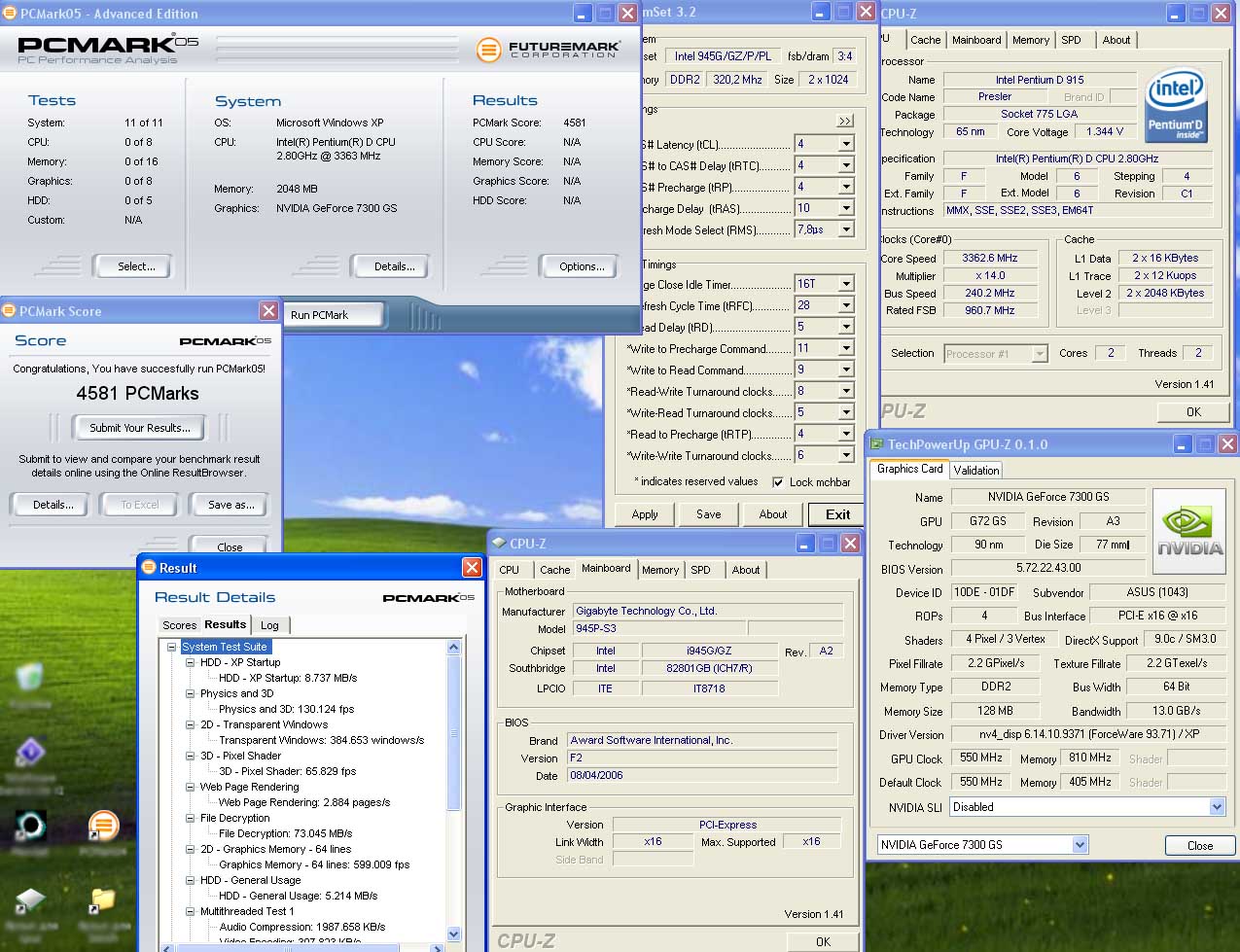This screenshot has height=952, width=1240.
Task: Click the double-arrow button in MemSet
Action: (845, 121)
